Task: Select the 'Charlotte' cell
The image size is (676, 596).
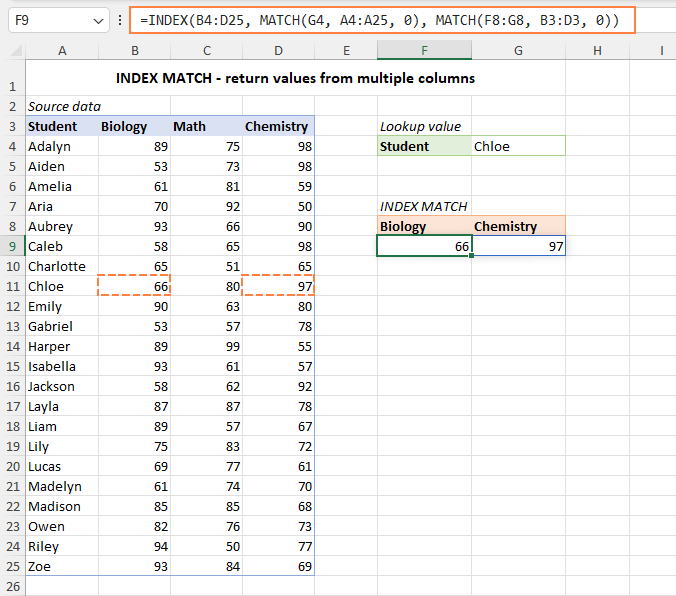Action: (62, 267)
